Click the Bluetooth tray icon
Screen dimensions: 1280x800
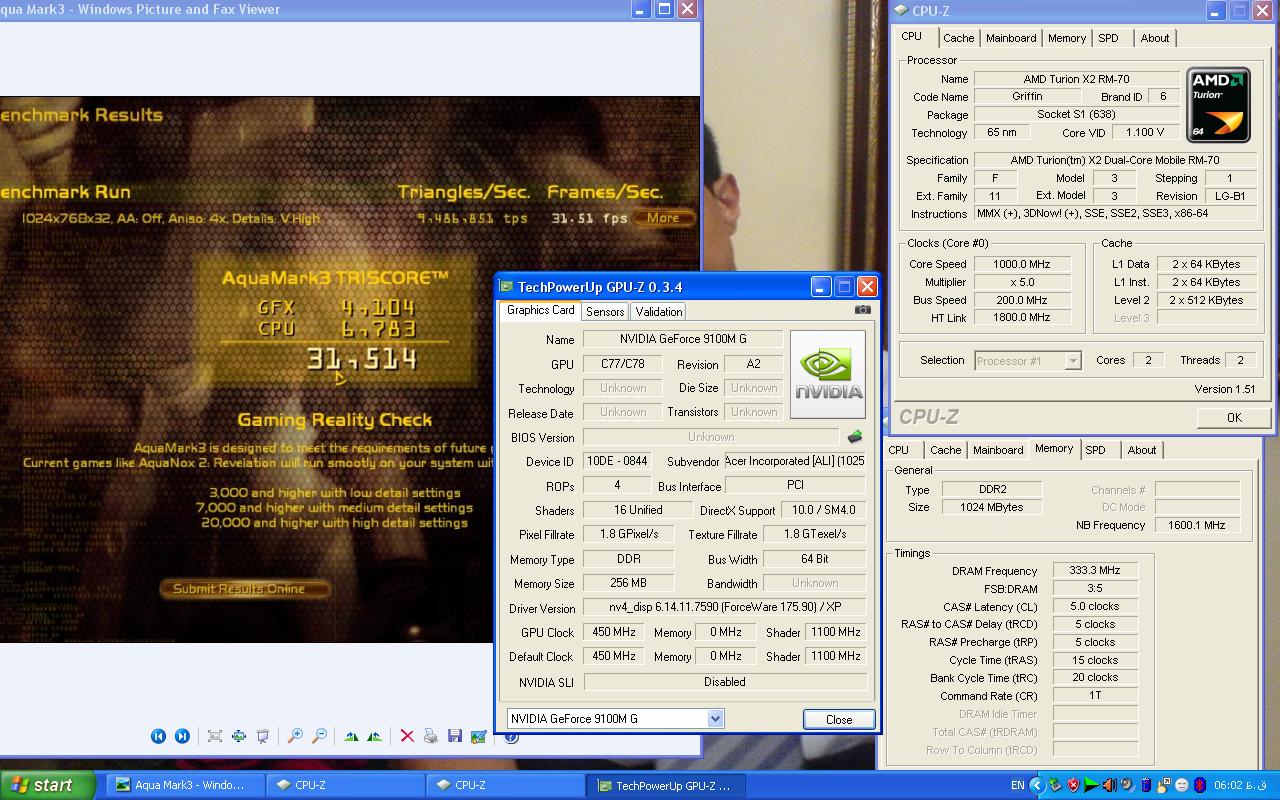(1200, 785)
